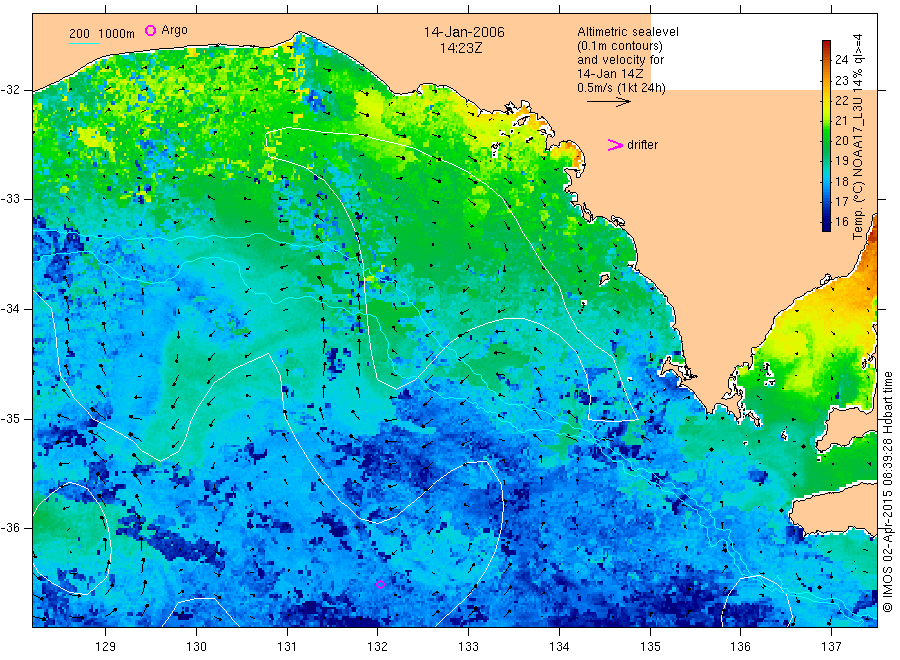Click the 'and velocity for' legend line
900x660 pixels.
tap(620, 60)
